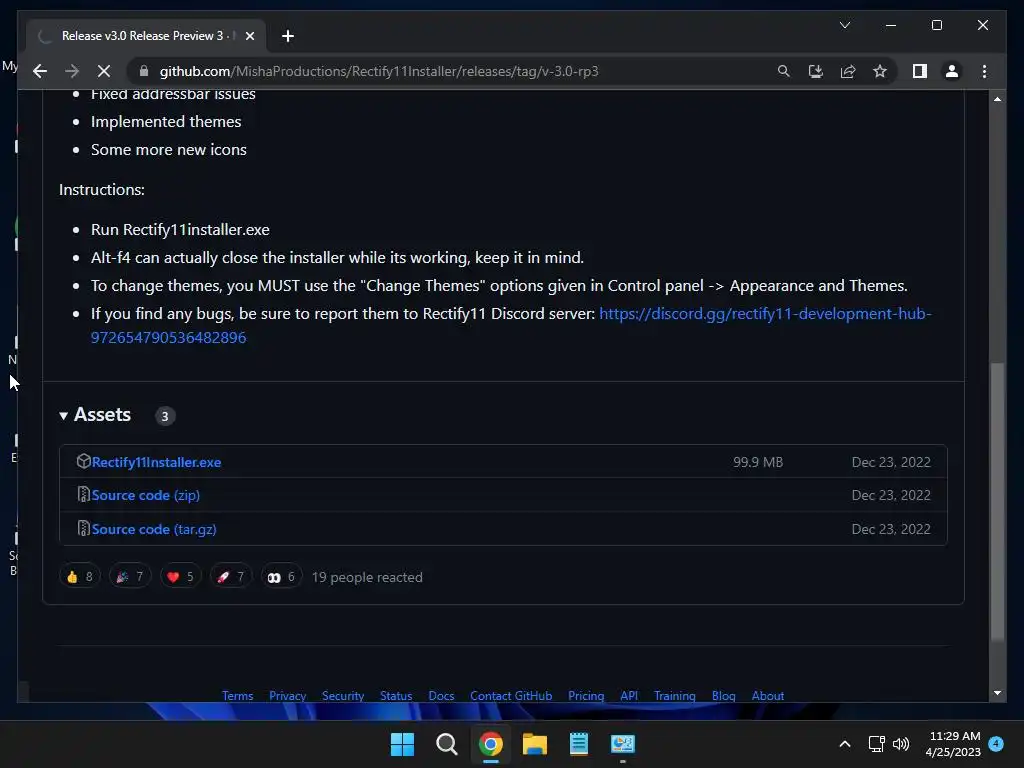This screenshot has width=1024, height=768.
Task: Stop loading the page
Action: [x=104, y=71]
